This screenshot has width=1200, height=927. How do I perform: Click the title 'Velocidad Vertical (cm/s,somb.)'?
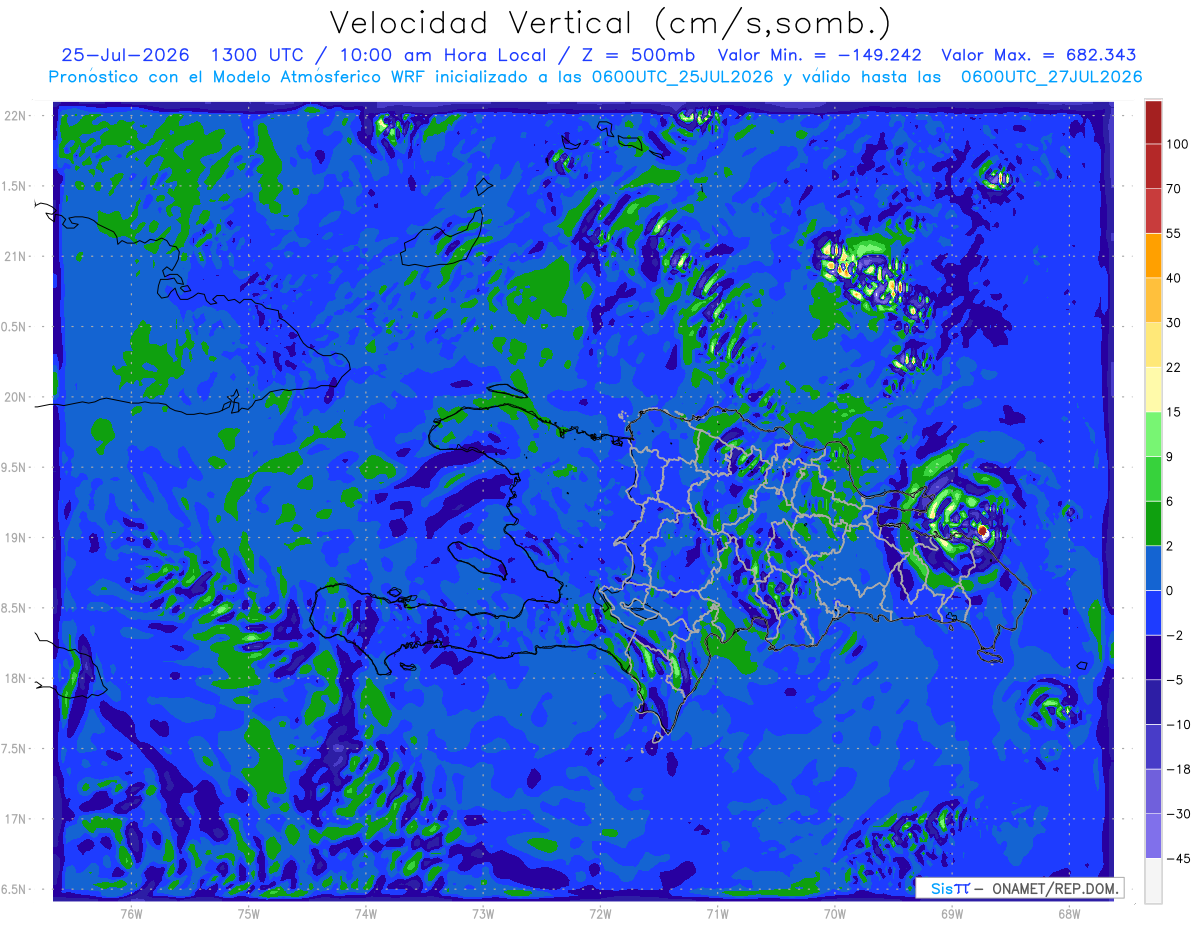click(x=609, y=23)
